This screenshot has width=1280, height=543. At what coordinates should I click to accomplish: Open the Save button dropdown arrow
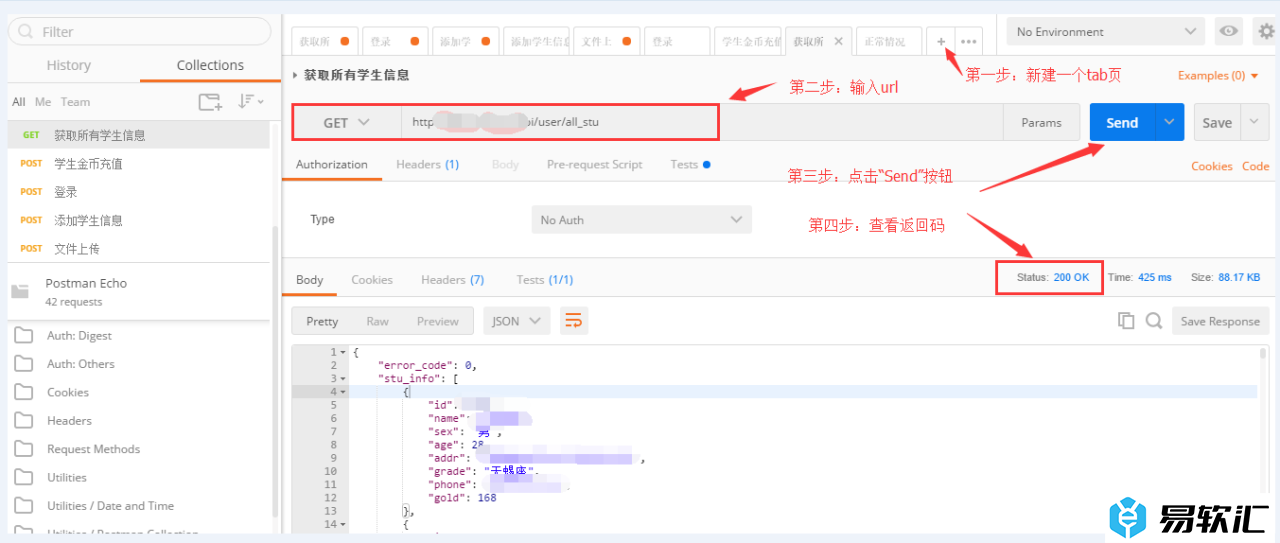click(1255, 122)
